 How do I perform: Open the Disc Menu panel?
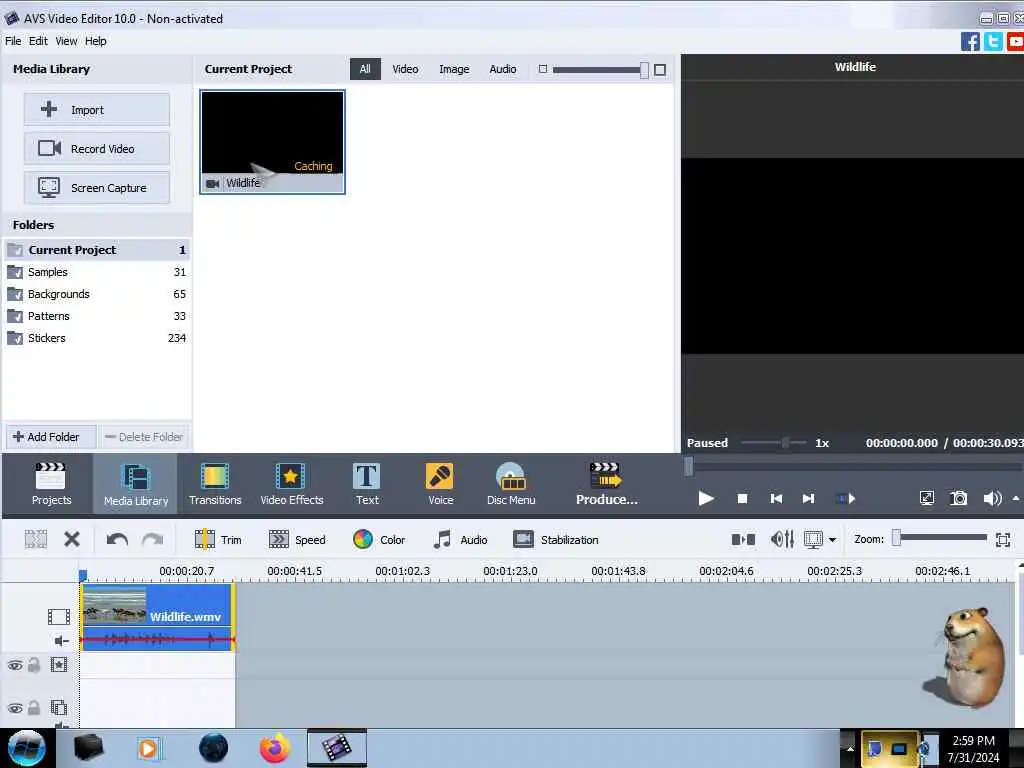[x=511, y=484]
